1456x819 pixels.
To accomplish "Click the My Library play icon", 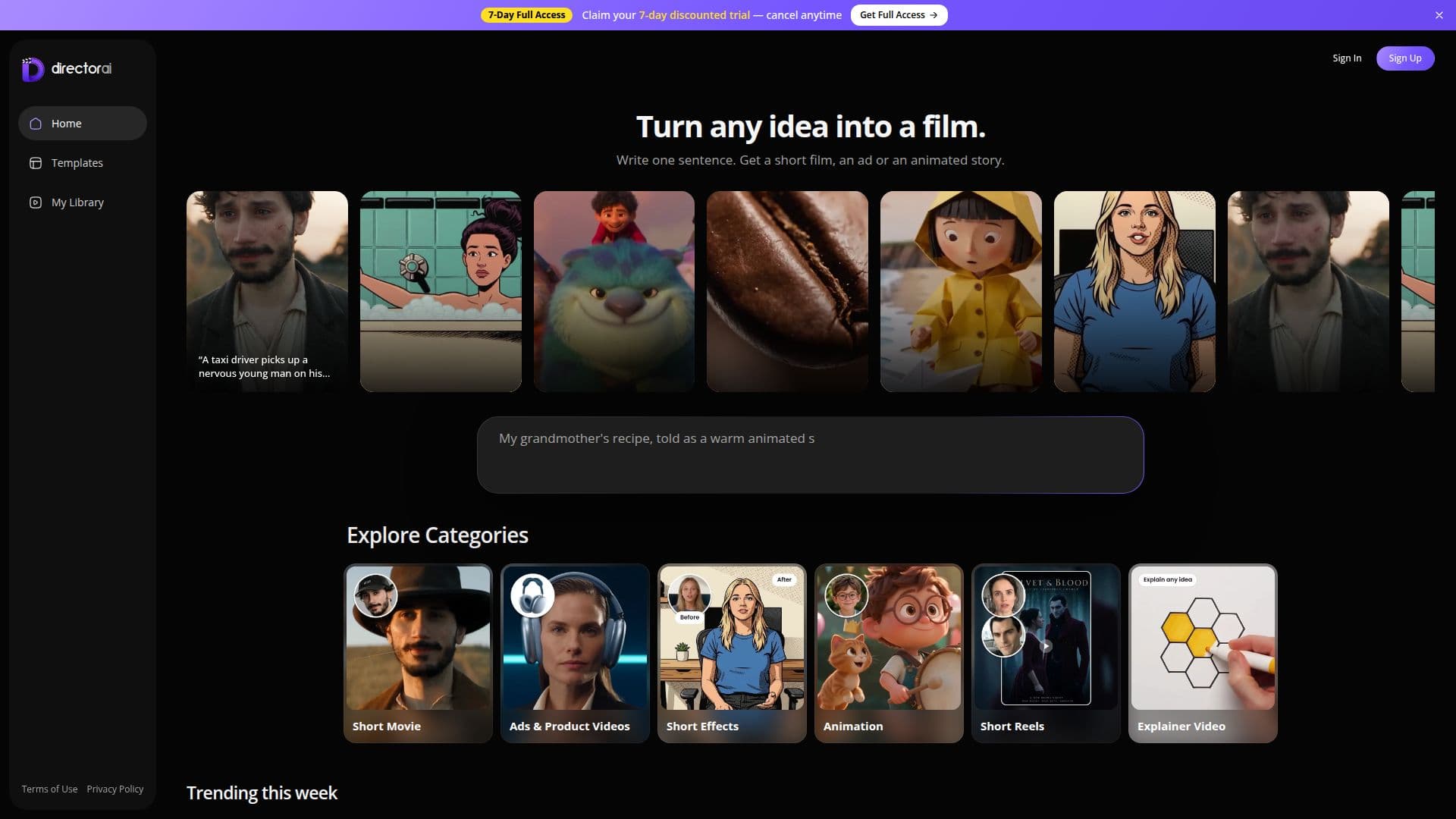I will point(36,202).
